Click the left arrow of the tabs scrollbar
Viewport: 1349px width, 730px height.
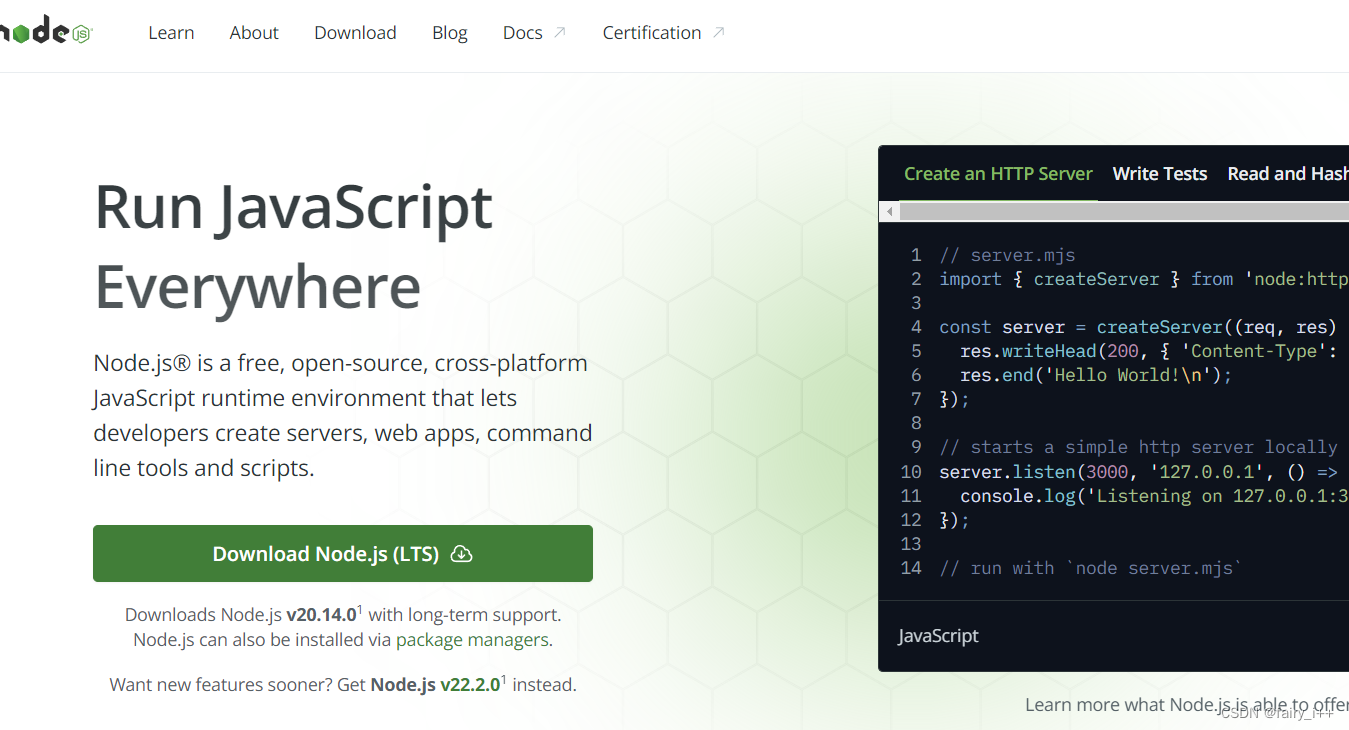pos(889,212)
